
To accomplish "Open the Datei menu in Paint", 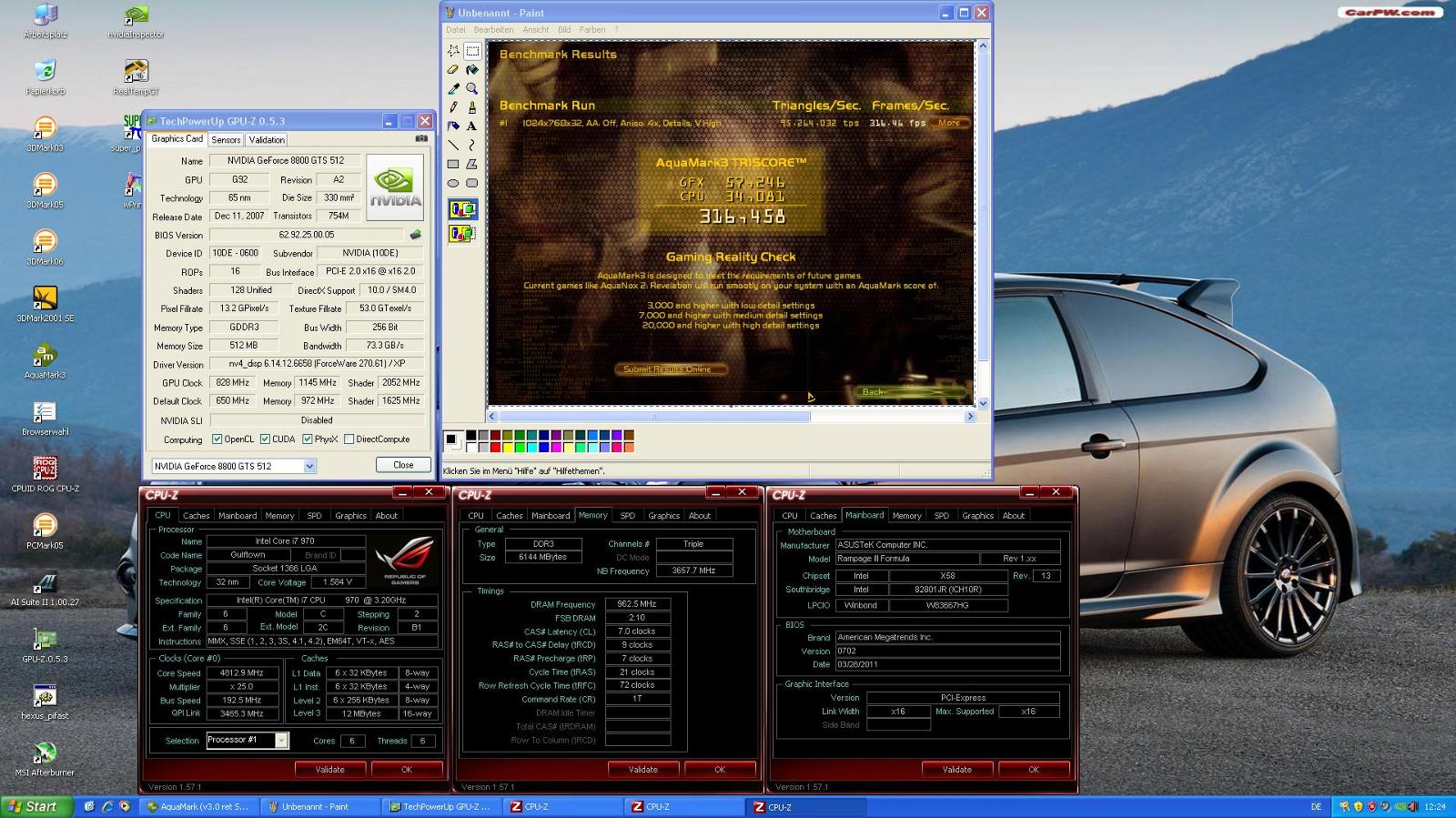I will pyautogui.click(x=455, y=30).
